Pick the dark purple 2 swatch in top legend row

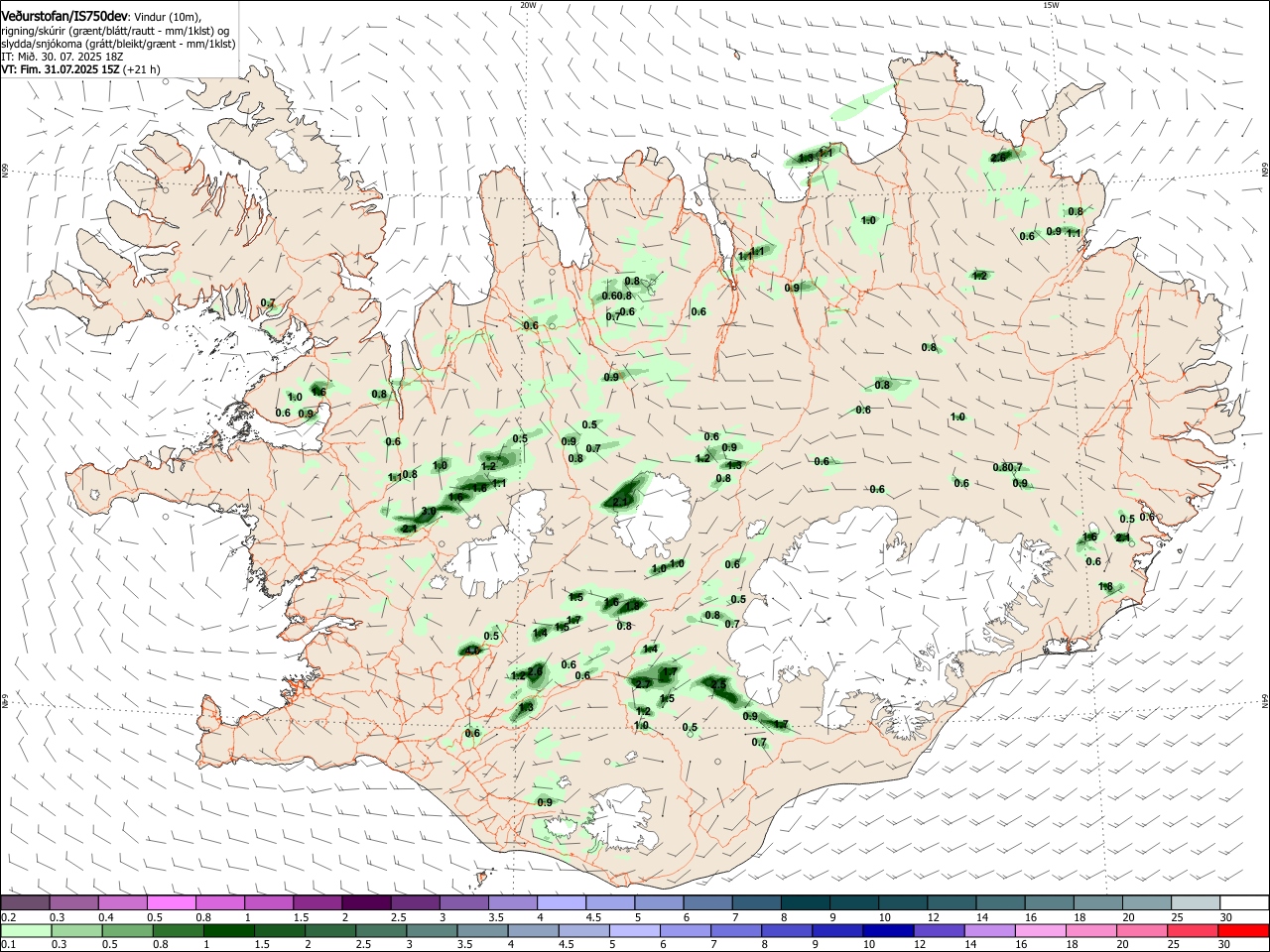pos(365,902)
